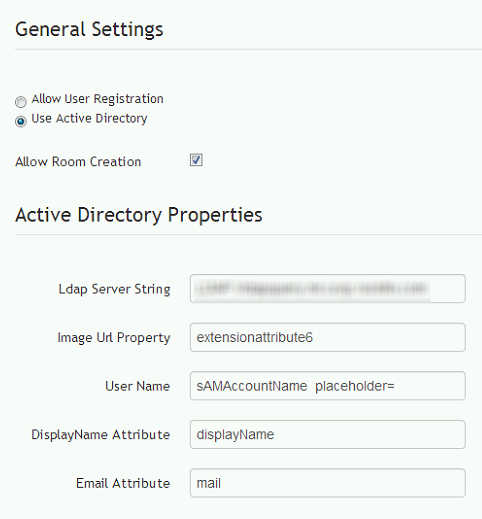
Task: Focus the Ldap Server String input field
Action: (328, 289)
